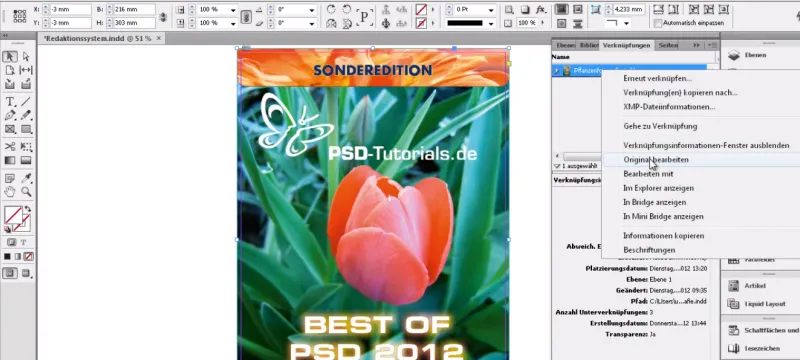Image resolution: width=800 pixels, height=360 pixels.
Task: Toggle constrain proportions for scaling chain
Action: click(246, 17)
